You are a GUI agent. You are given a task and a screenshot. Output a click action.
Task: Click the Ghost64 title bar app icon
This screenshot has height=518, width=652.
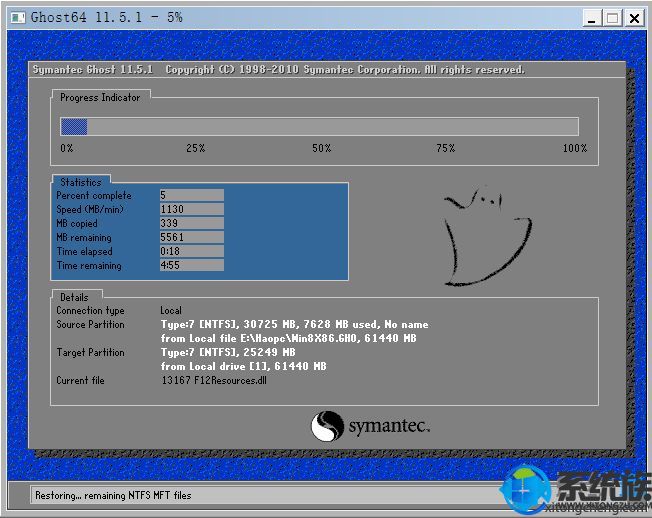tap(18, 17)
